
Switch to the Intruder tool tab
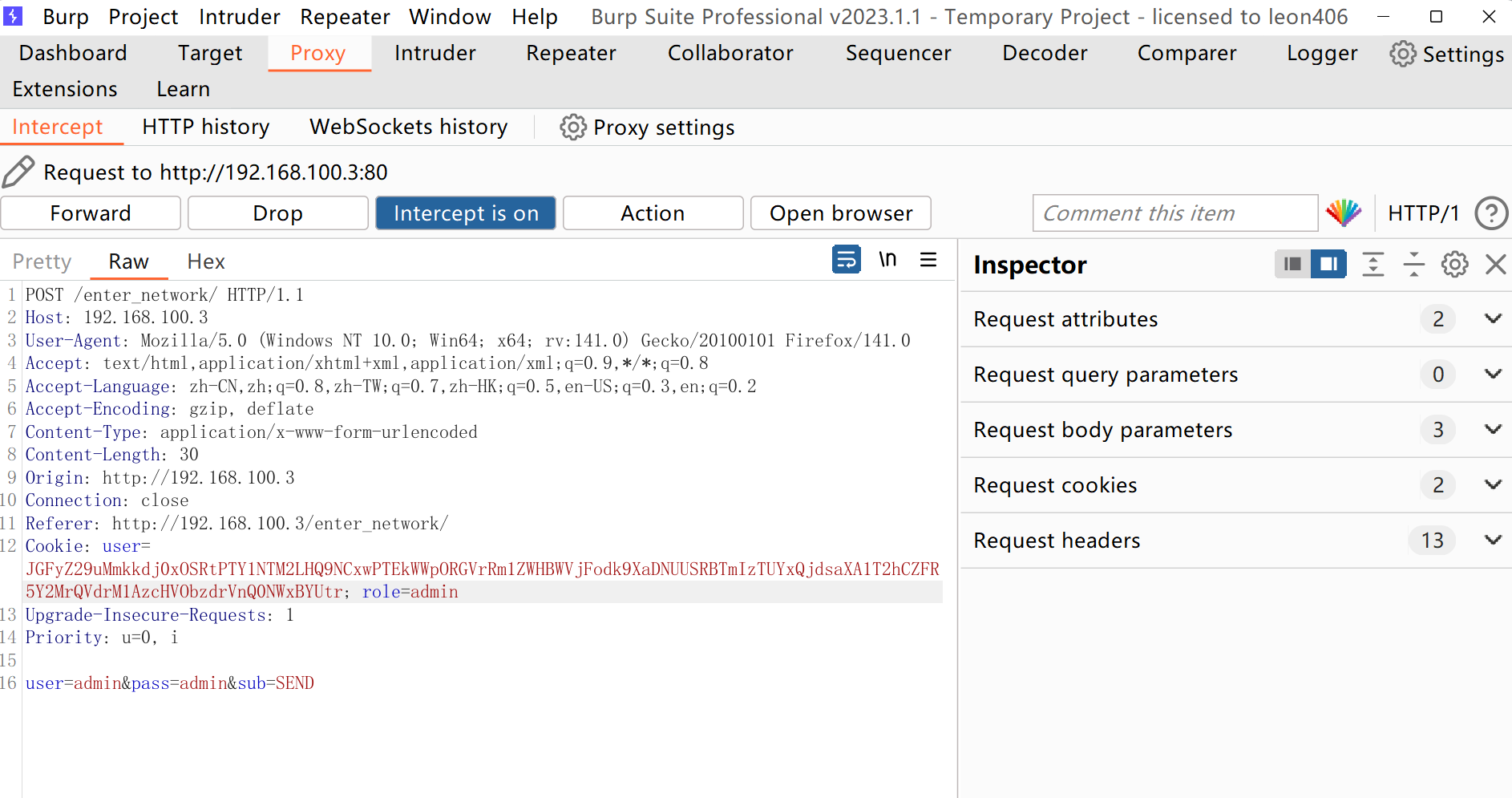pyautogui.click(x=435, y=53)
